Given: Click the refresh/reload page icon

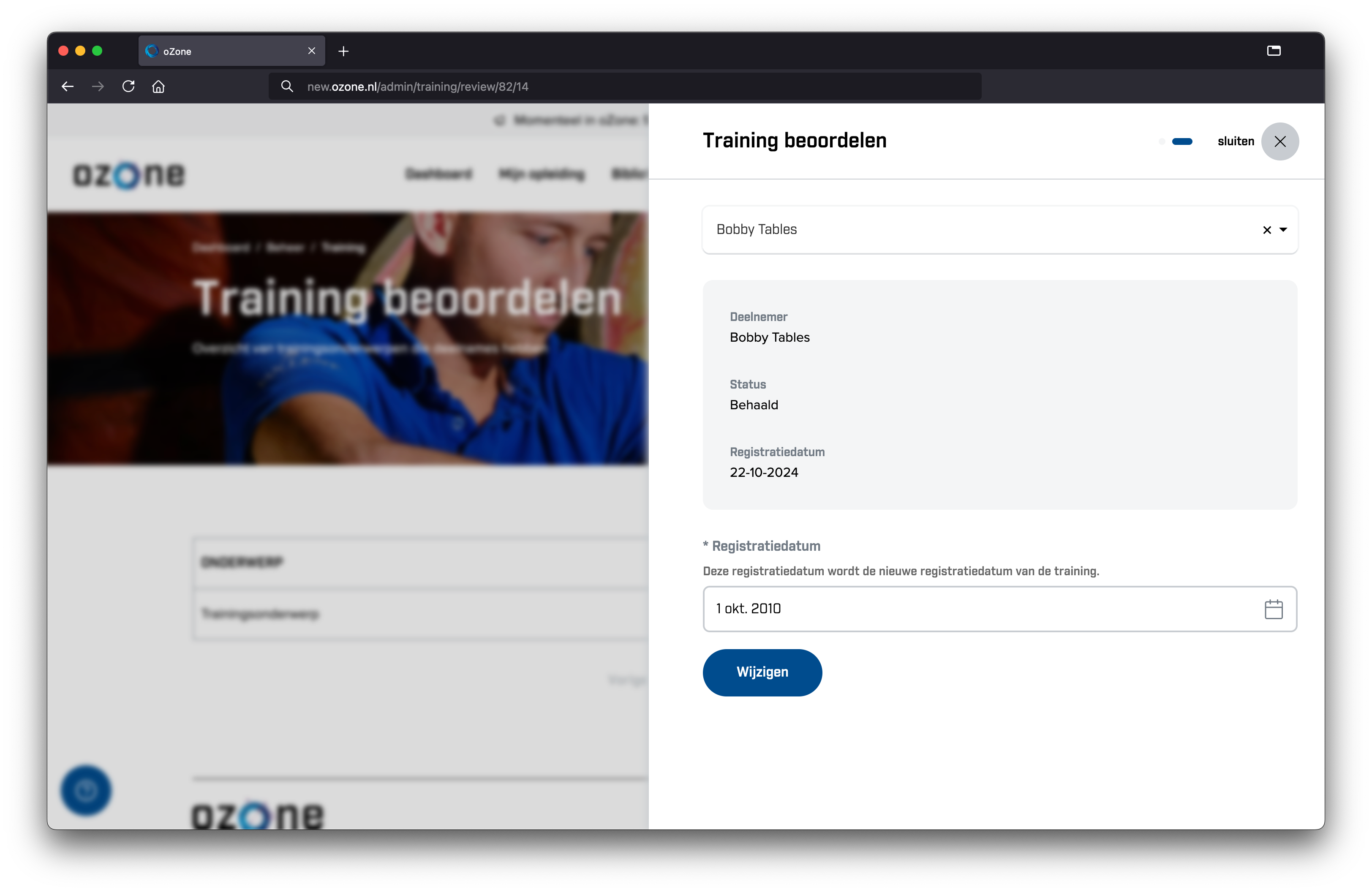Looking at the screenshot, I should coord(128,87).
